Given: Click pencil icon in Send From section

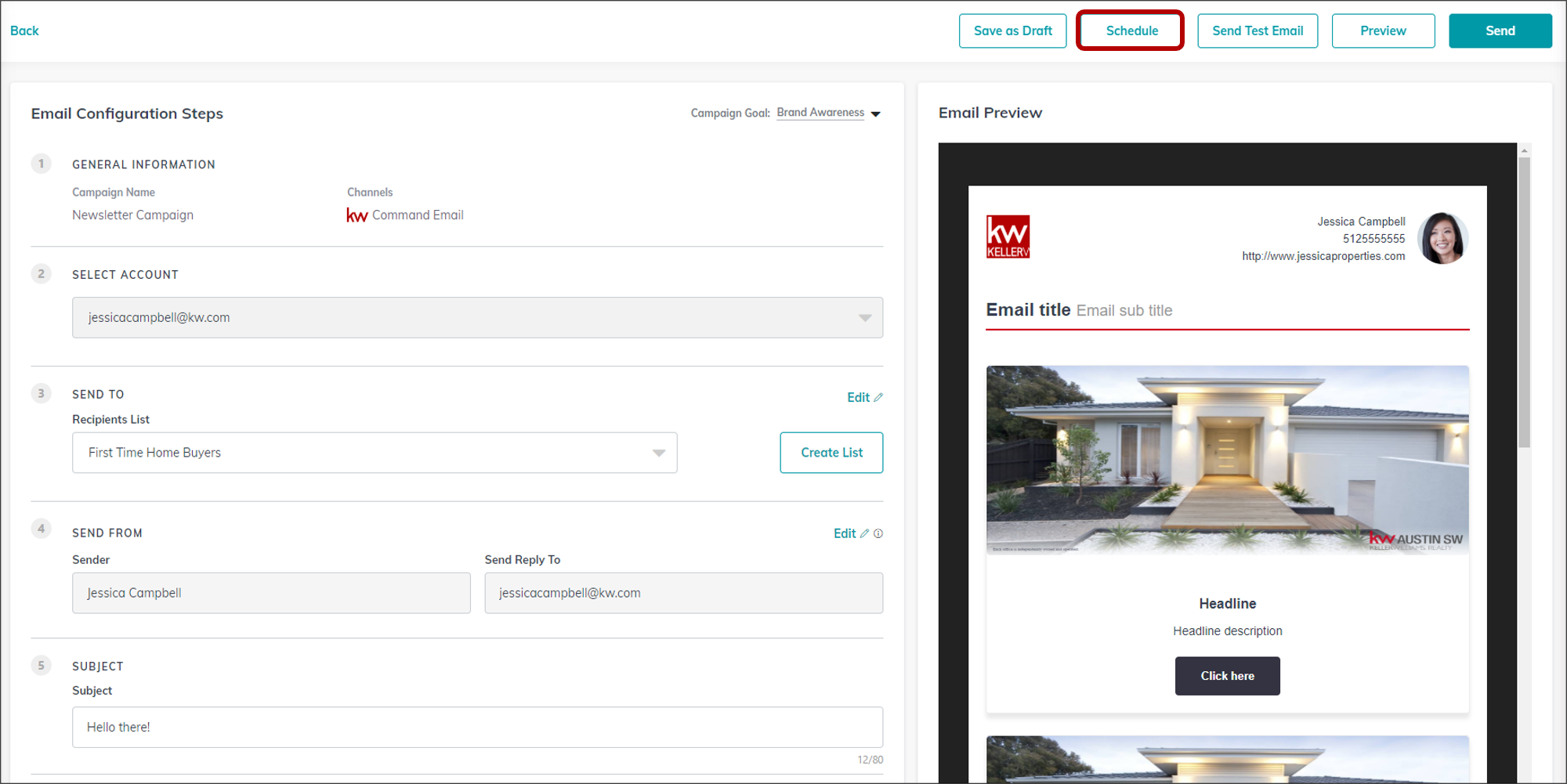Looking at the screenshot, I should point(864,533).
